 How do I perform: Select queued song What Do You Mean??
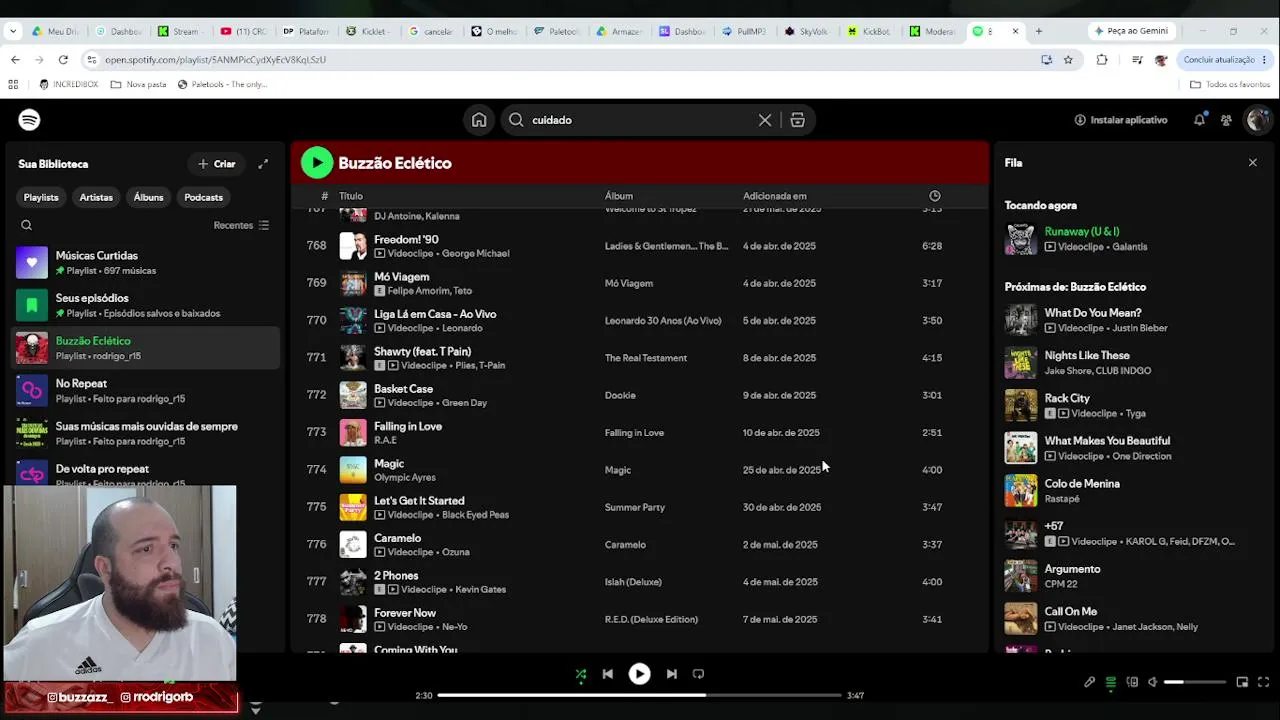1093,313
